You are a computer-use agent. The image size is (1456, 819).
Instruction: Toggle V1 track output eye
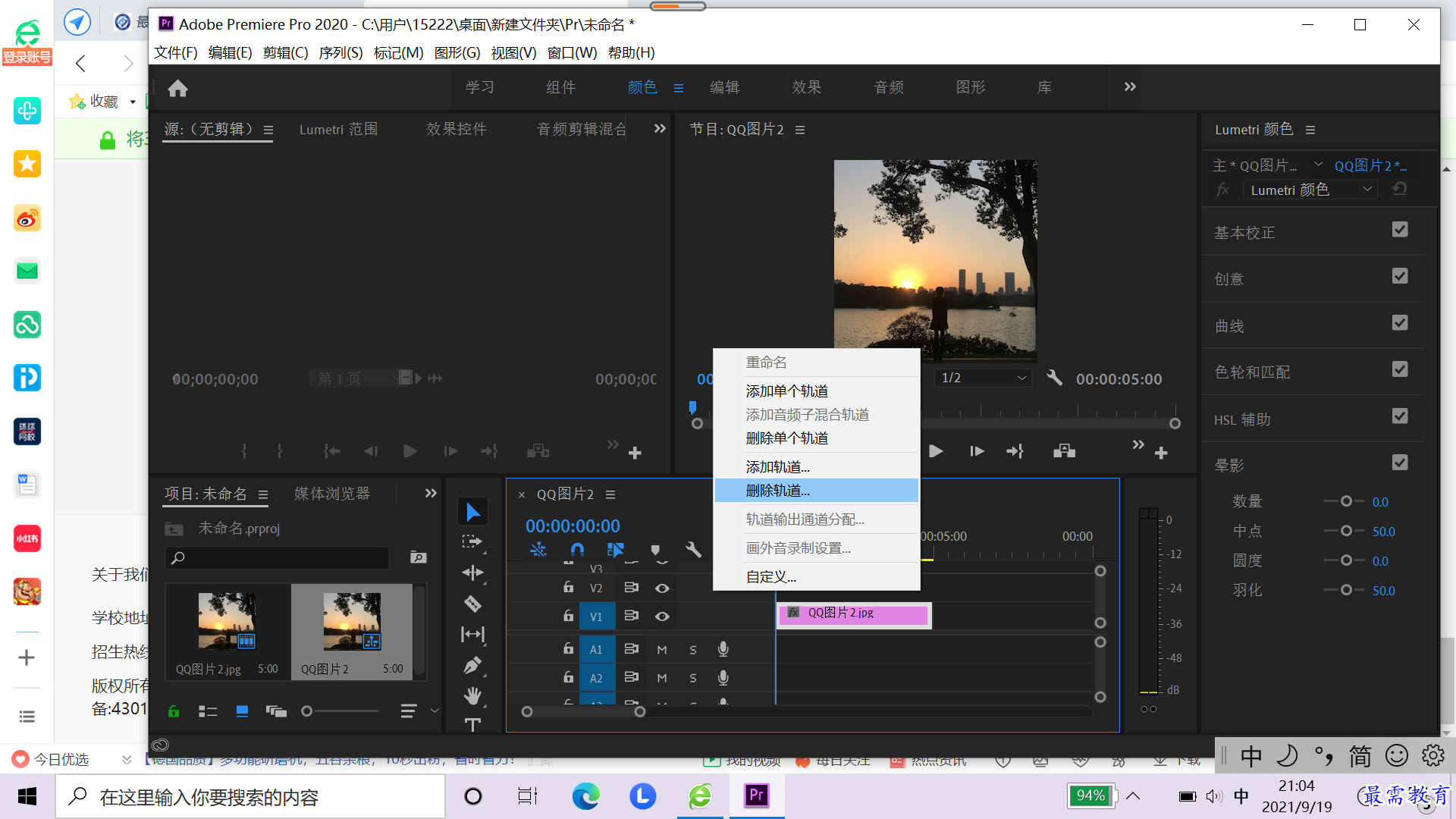click(x=662, y=617)
